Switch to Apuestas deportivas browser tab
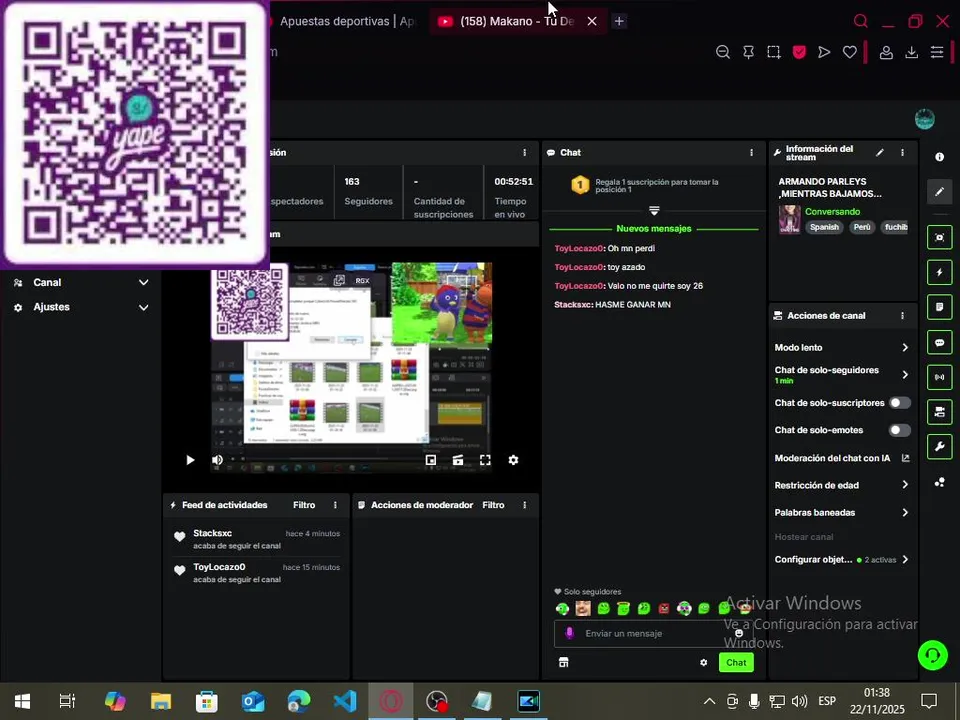The width and height of the screenshot is (960, 720). 346,21
